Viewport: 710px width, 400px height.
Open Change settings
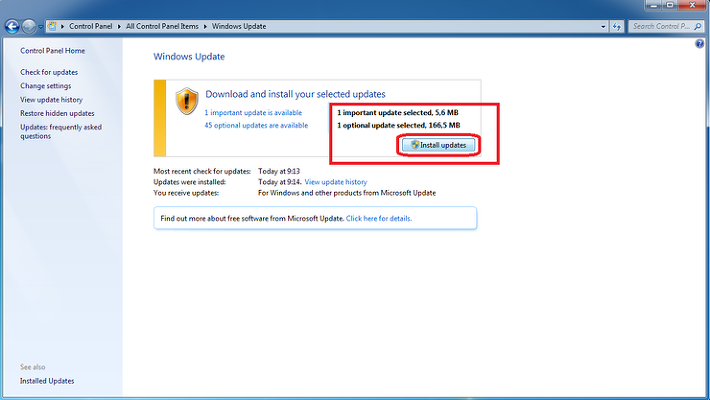tap(45, 86)
